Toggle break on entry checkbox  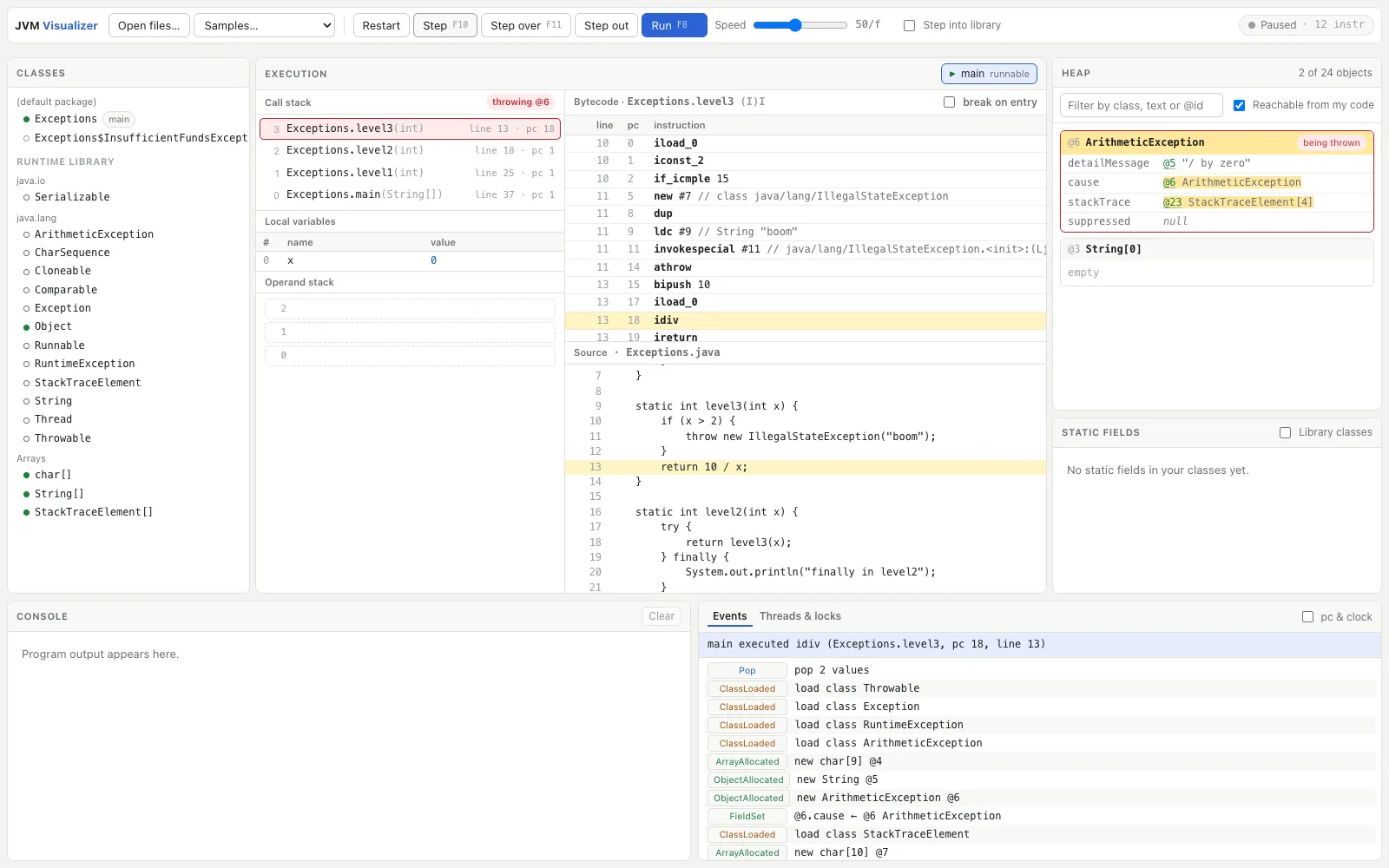tap(949, 102)
